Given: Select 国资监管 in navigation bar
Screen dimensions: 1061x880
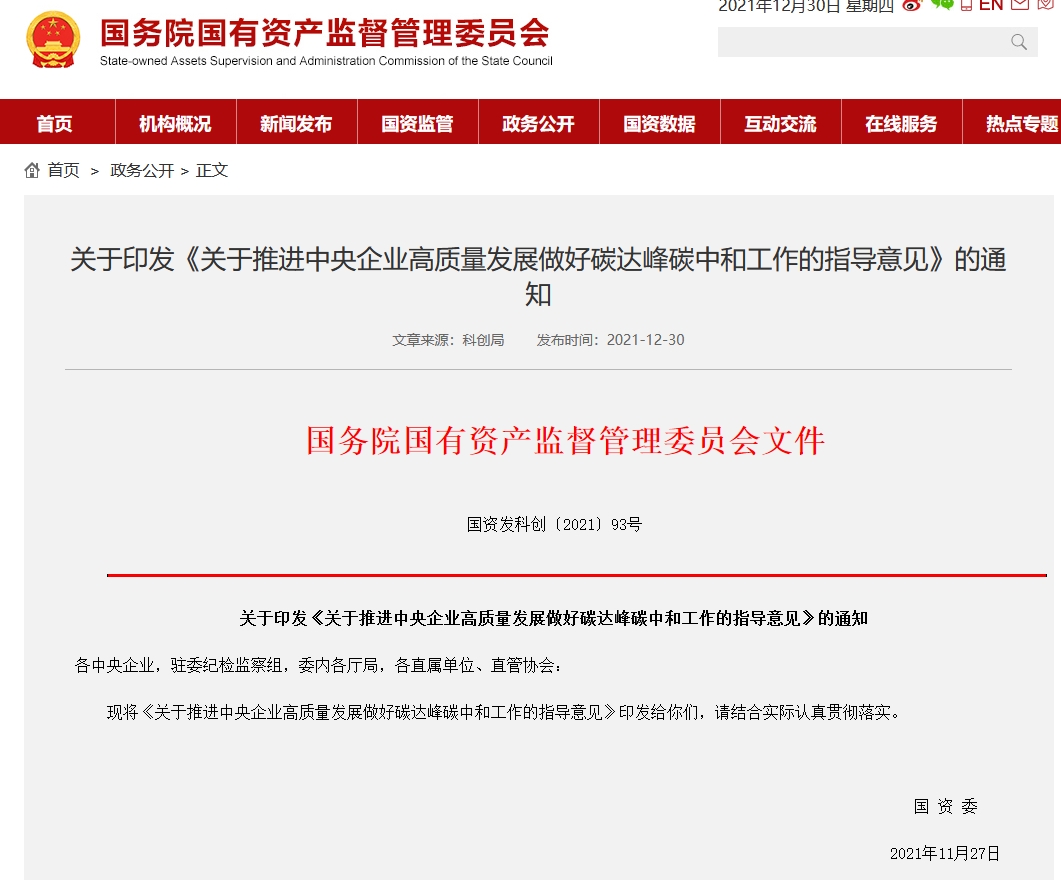Looking at the screenshot, I should tap(417, 124).
